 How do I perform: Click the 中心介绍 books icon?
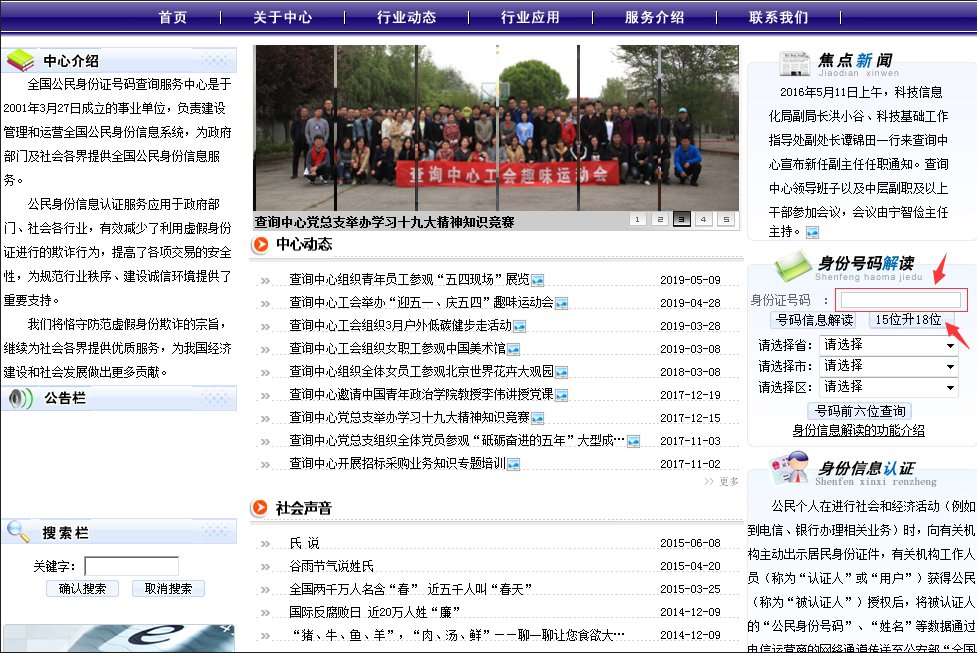[x=20, y=59]
